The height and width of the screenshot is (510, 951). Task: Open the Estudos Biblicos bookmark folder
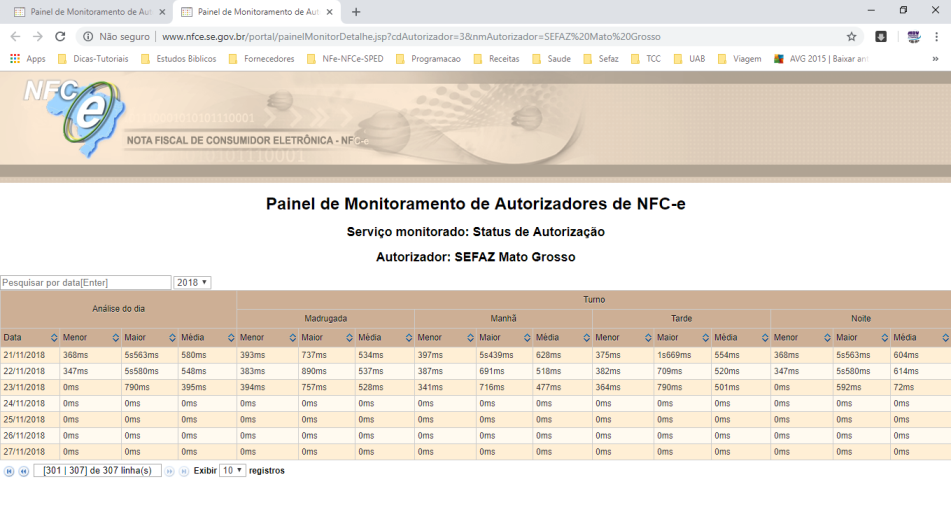click(179, 59)
